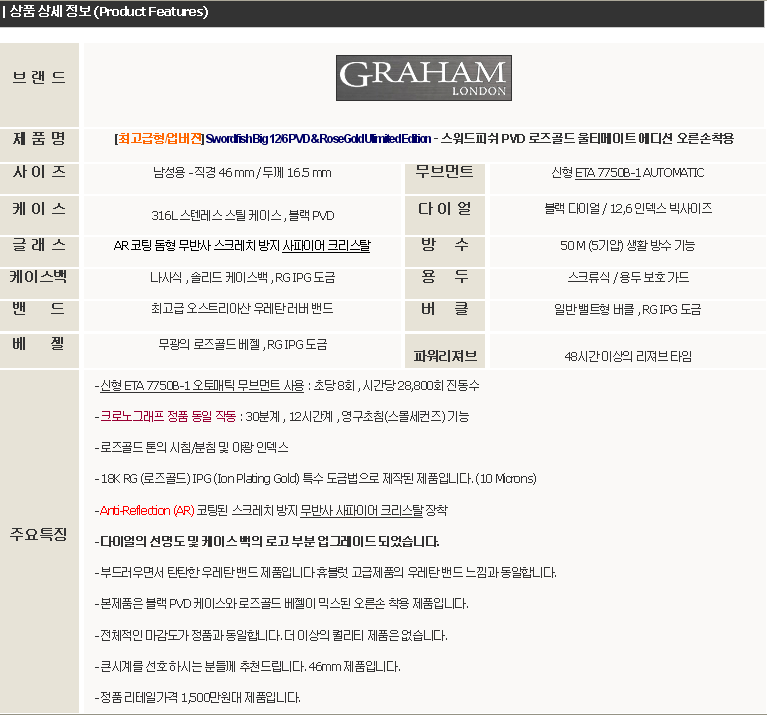Click the '18K RG (로즈골드) IPG' feature line

pyautogui.click(x=316, y=478)
